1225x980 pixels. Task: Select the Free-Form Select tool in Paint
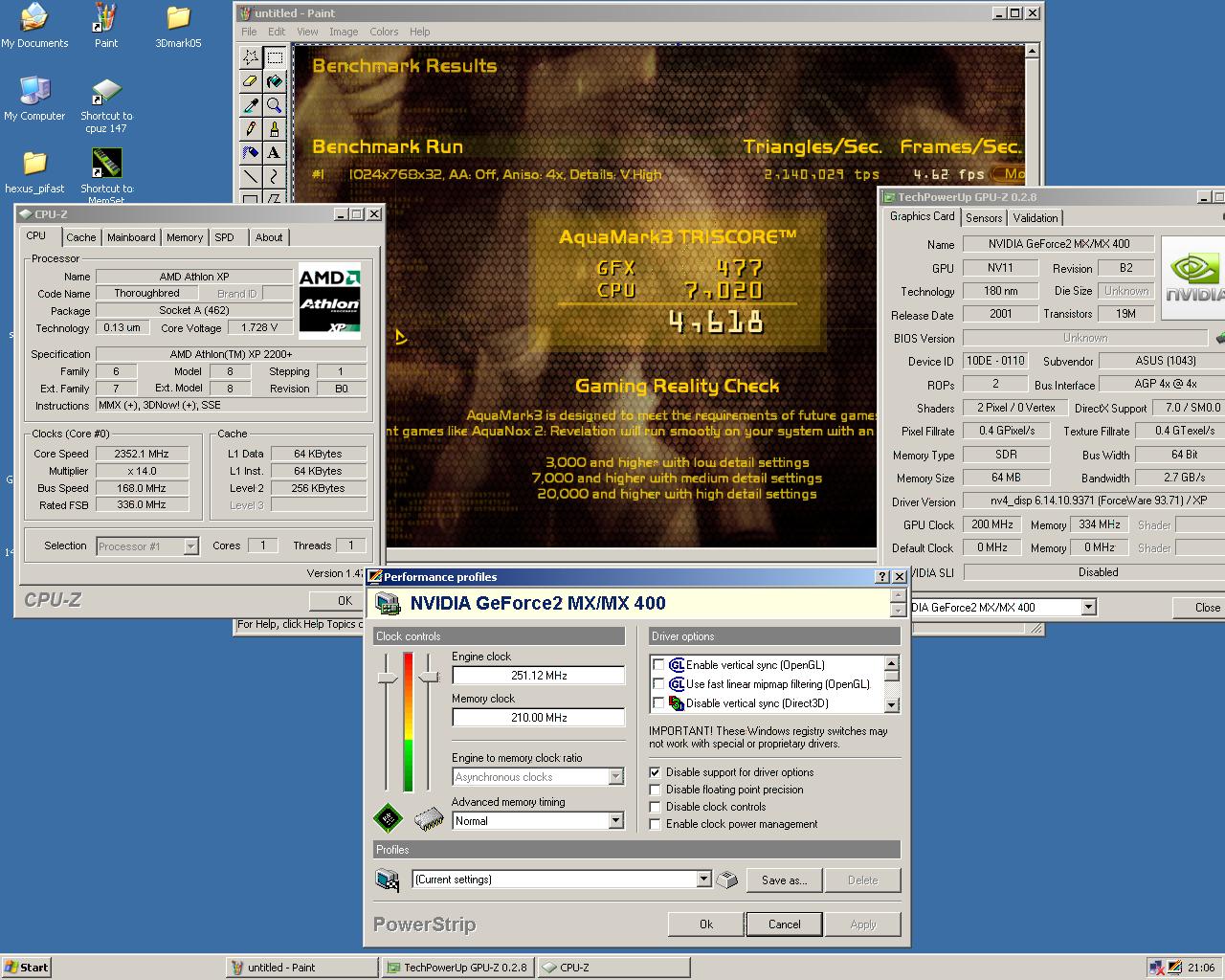tap(251, 58)
